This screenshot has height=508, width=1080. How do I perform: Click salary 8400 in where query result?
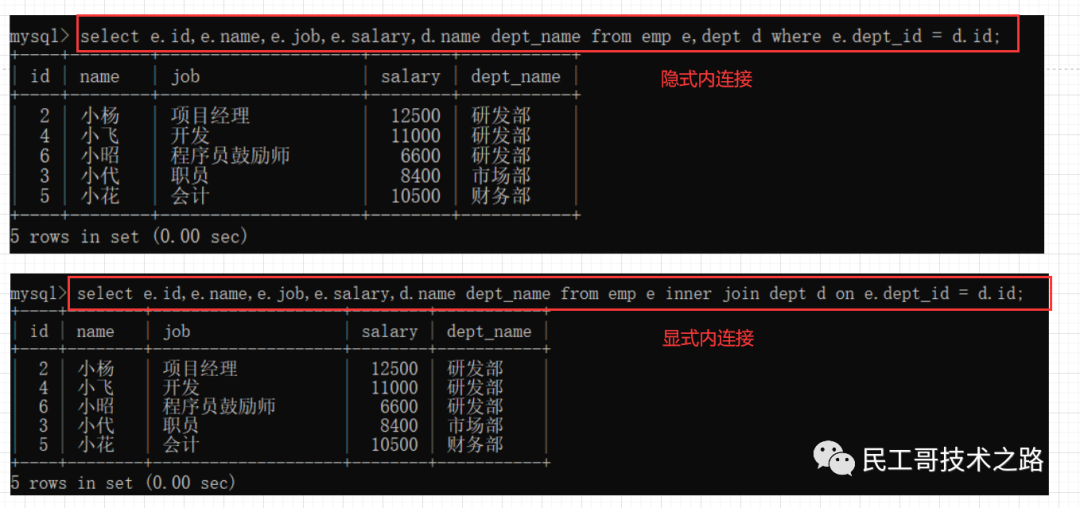[x=421, y=176]
